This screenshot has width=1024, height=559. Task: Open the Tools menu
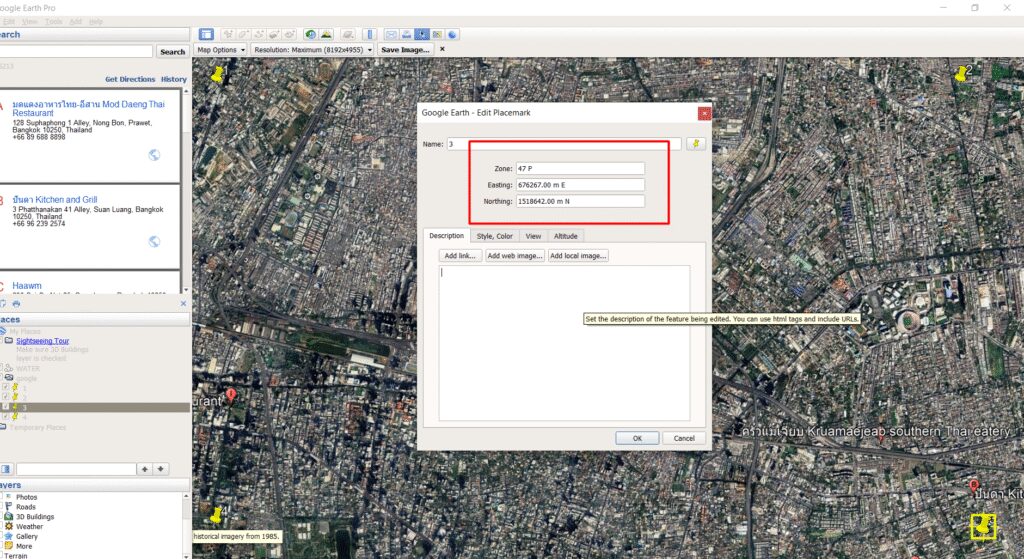[x=54, y=22]
